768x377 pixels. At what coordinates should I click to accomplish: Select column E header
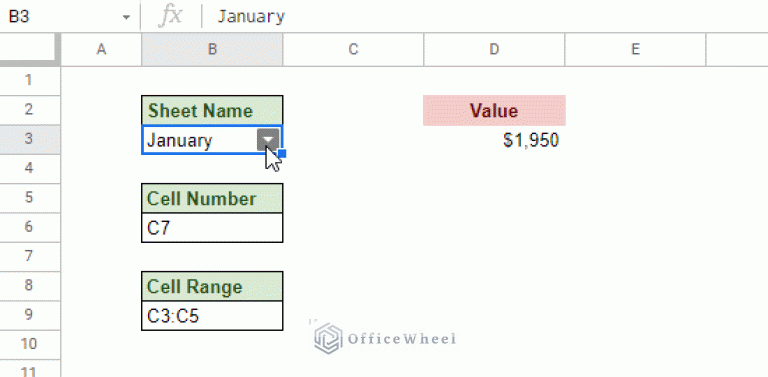click(x=635, y=49)
